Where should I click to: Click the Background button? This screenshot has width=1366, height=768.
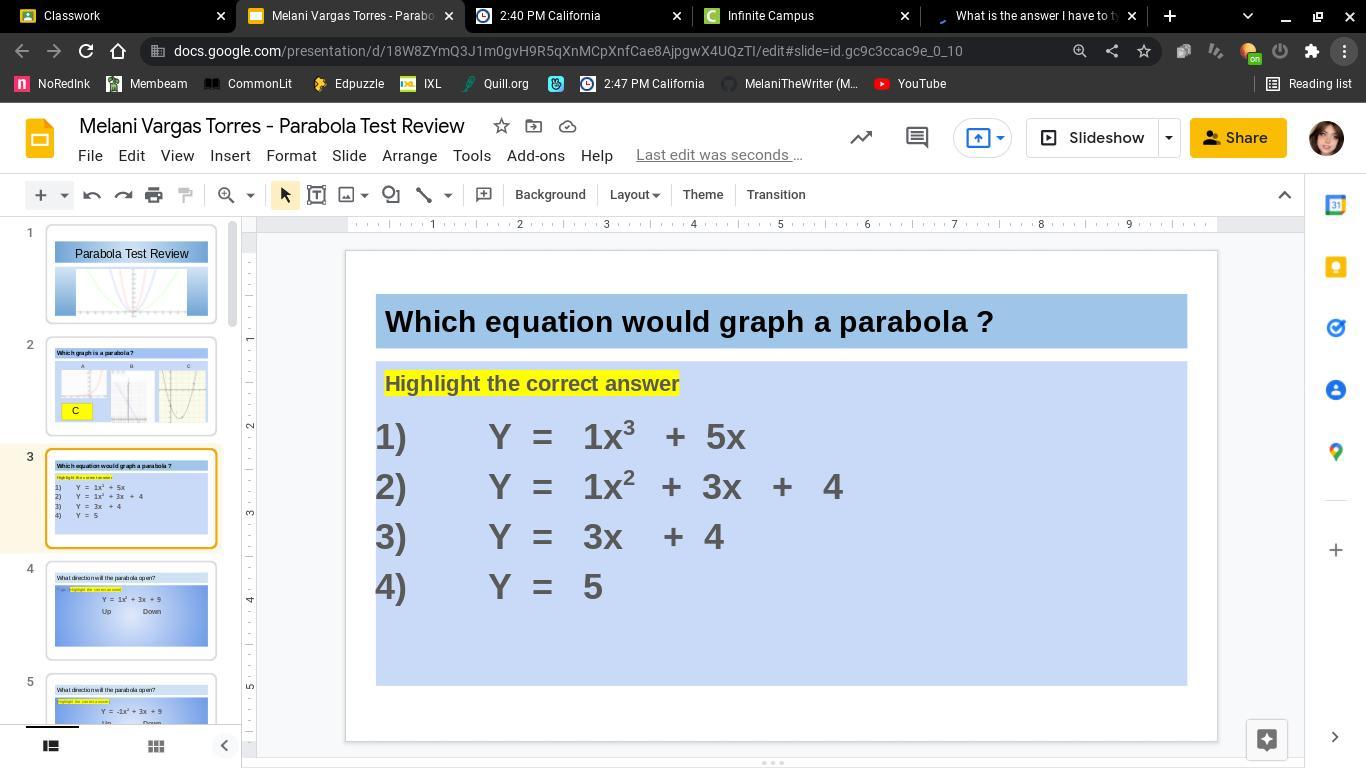pyautogui.click(x=550, y=195)
